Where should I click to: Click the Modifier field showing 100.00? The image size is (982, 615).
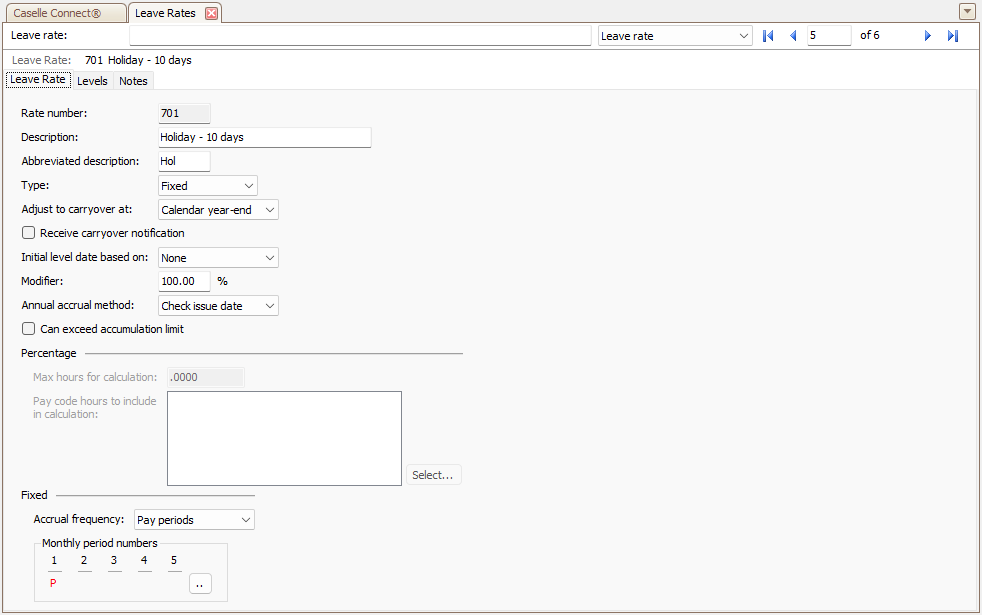coord(184,282)
